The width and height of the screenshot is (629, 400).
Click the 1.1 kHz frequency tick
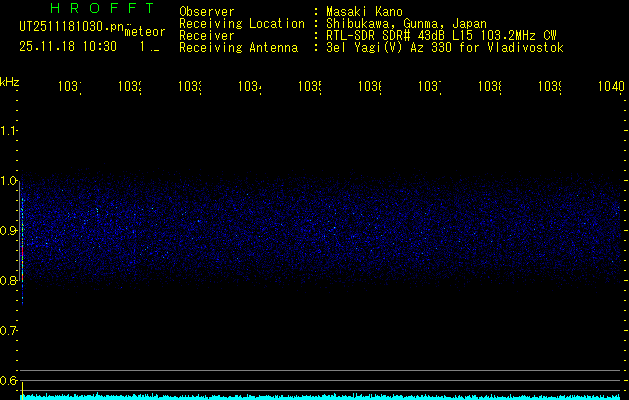pos(9,131)
